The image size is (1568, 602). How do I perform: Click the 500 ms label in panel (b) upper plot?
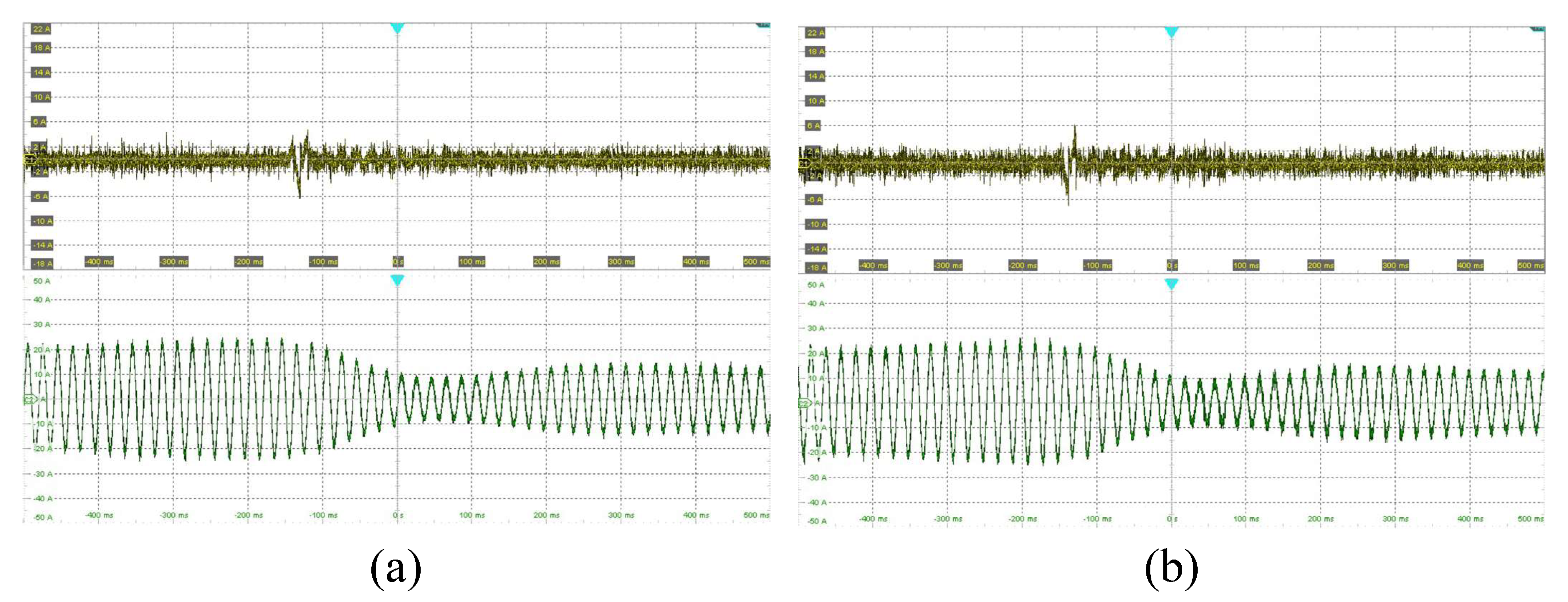click(1530, 266)
